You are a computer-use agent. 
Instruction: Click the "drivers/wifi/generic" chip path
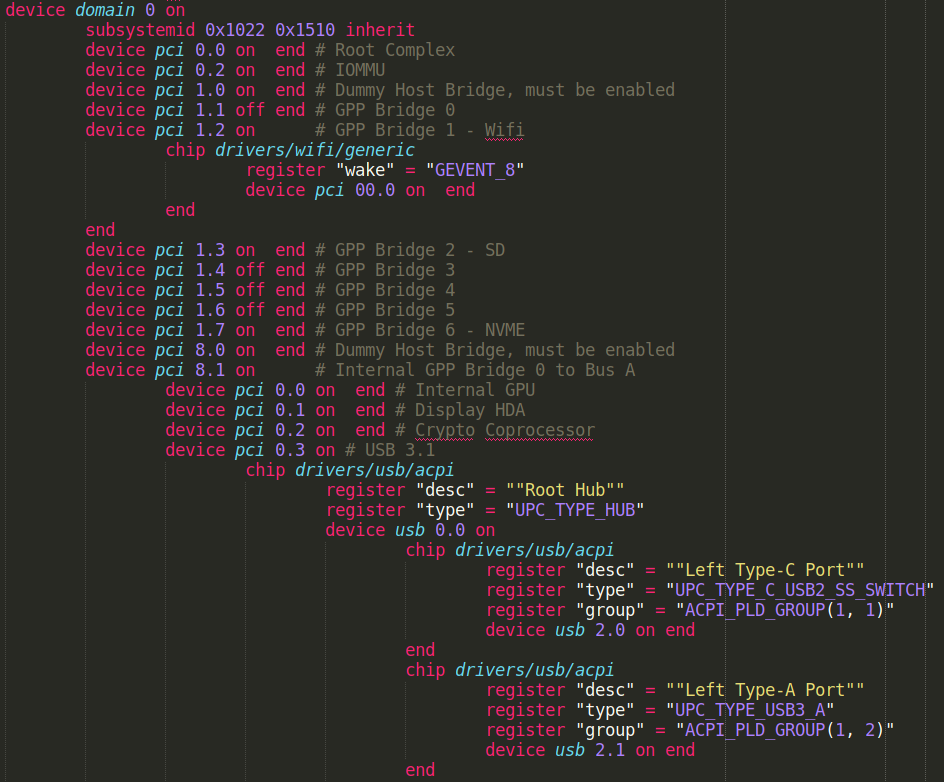click(x=315, y=150)
